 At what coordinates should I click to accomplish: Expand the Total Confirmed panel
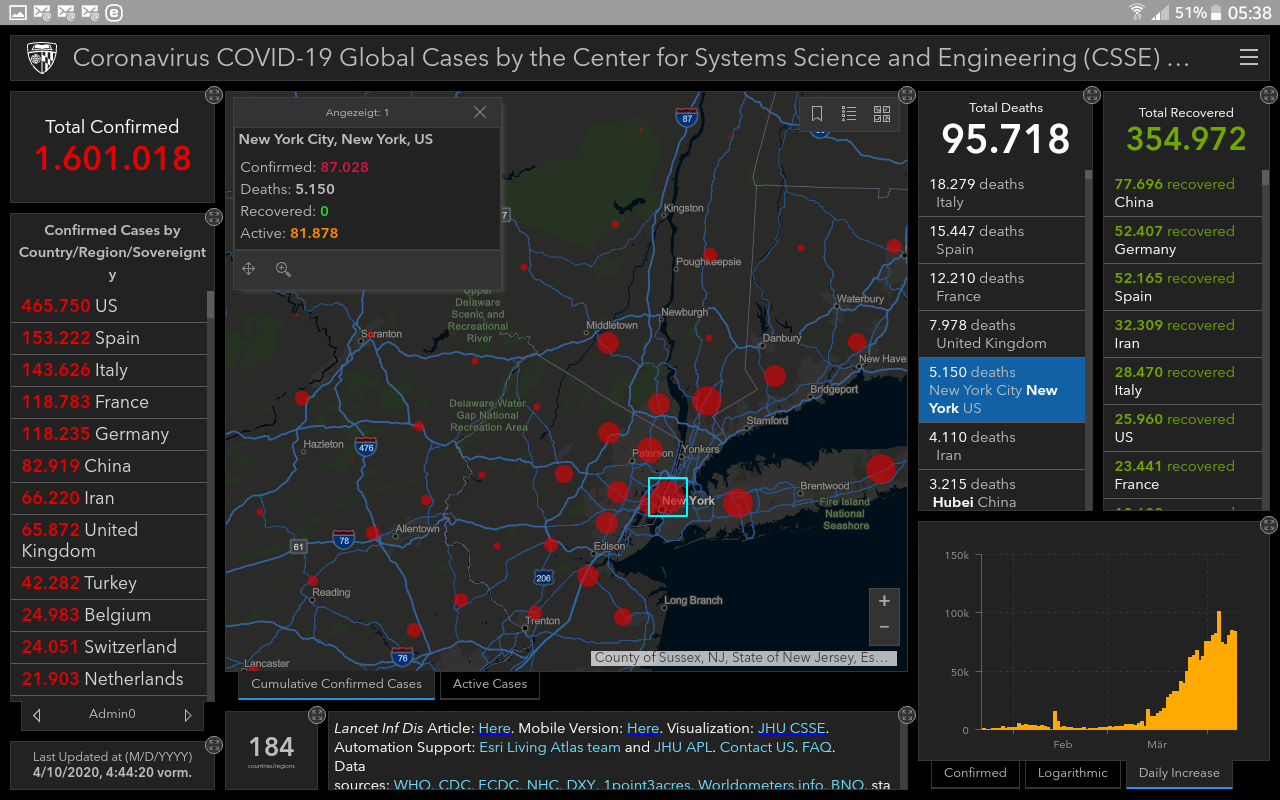(213, 95)
